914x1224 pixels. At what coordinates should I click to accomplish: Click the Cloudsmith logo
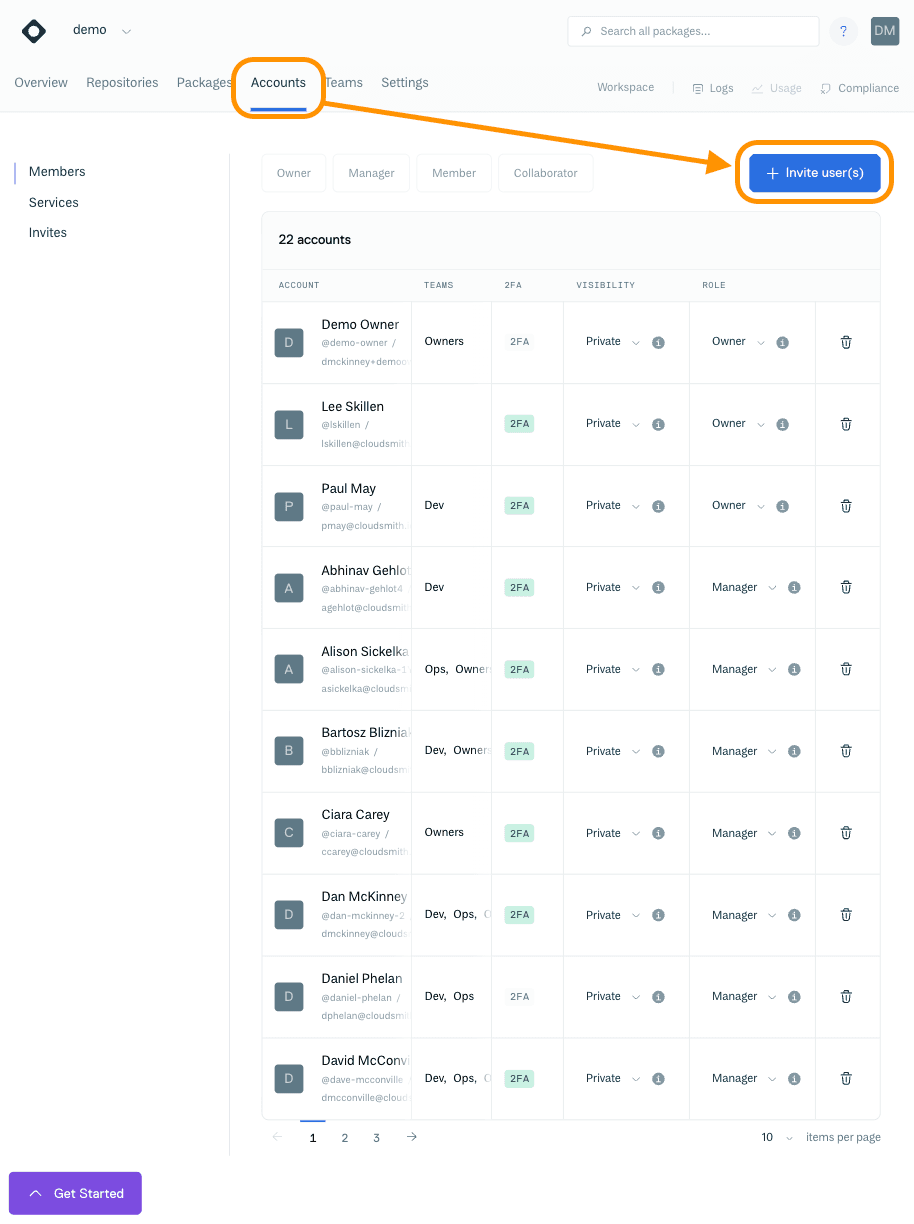click(x=33, y=31)
